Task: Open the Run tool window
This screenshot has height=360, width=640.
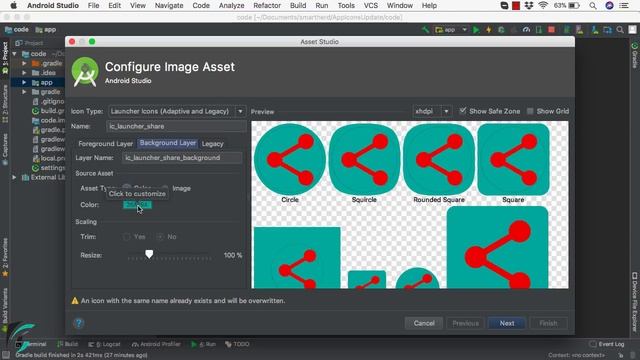Action: (x=203, y=344)
